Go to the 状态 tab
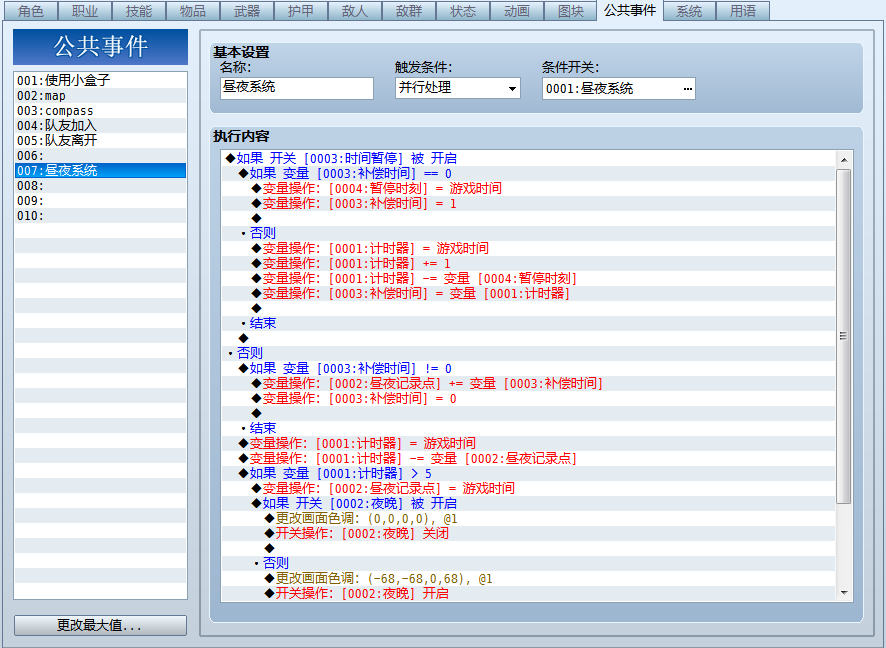This screenshot has width=886, height=648. coord(463,11)
